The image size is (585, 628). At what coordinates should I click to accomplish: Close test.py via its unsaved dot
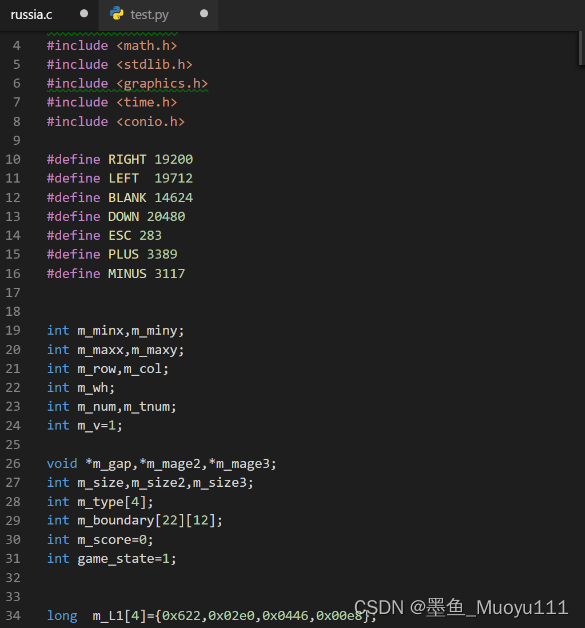(x=204, y=14)
